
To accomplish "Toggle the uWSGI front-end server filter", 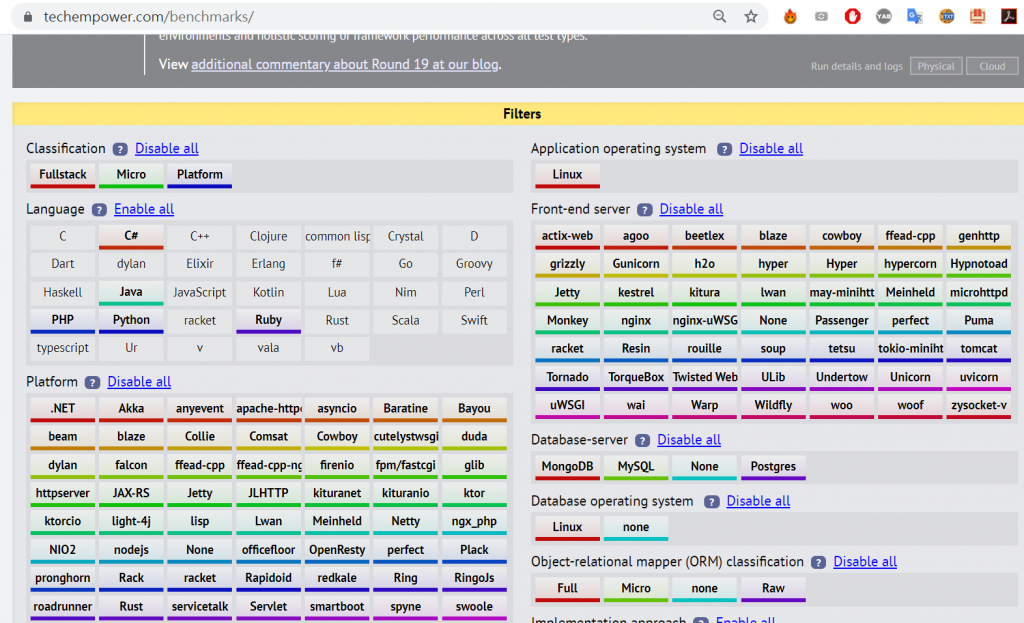I will 568,406.
